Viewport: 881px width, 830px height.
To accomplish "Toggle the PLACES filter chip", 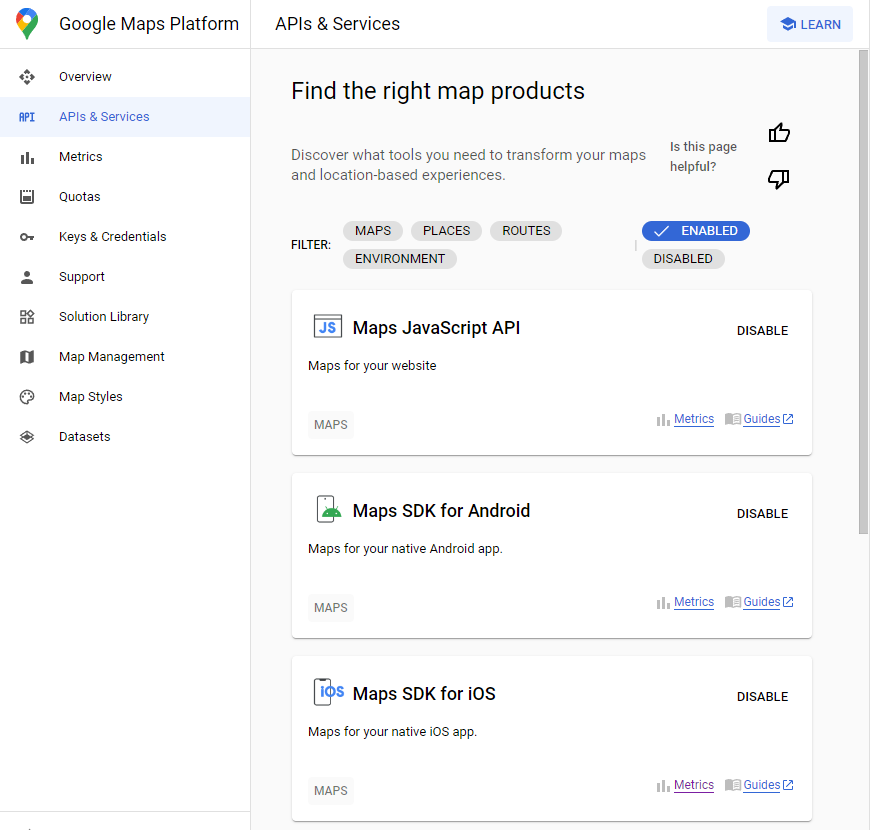I will (x=447, y=231).
